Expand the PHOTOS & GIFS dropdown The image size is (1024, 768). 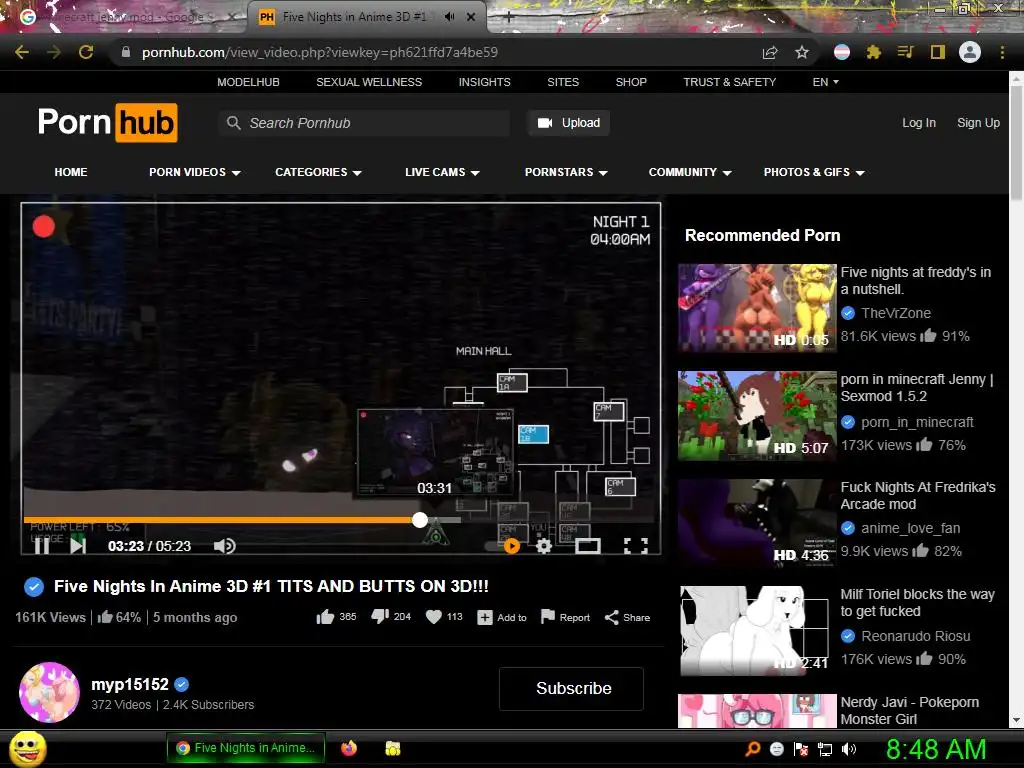click(x=814, y=172)
